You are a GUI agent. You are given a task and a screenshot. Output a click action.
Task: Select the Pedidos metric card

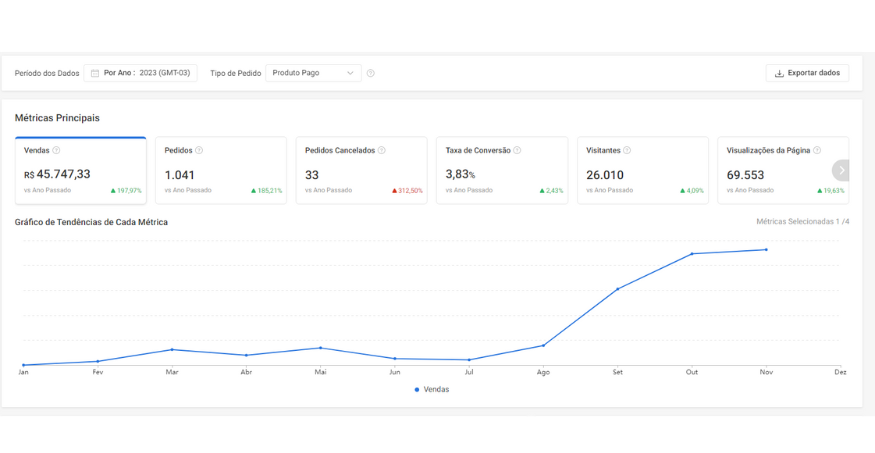pos(221,170)
